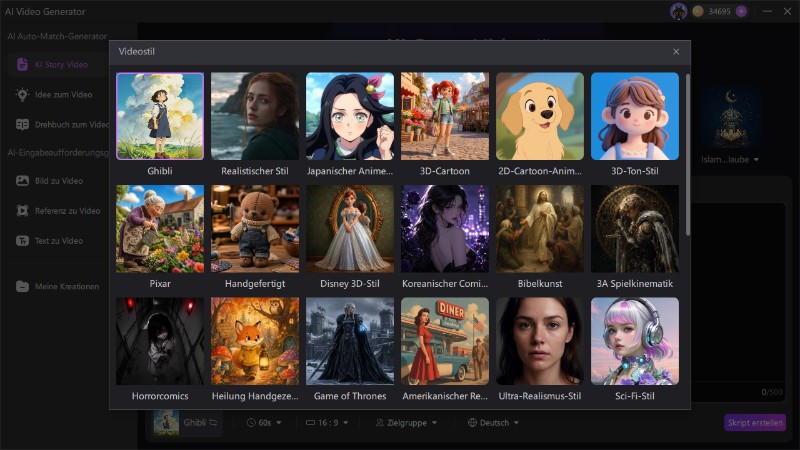
Task: Click the KI Story Video document icon
Action: pyautogui.click(x=22, y=65)
